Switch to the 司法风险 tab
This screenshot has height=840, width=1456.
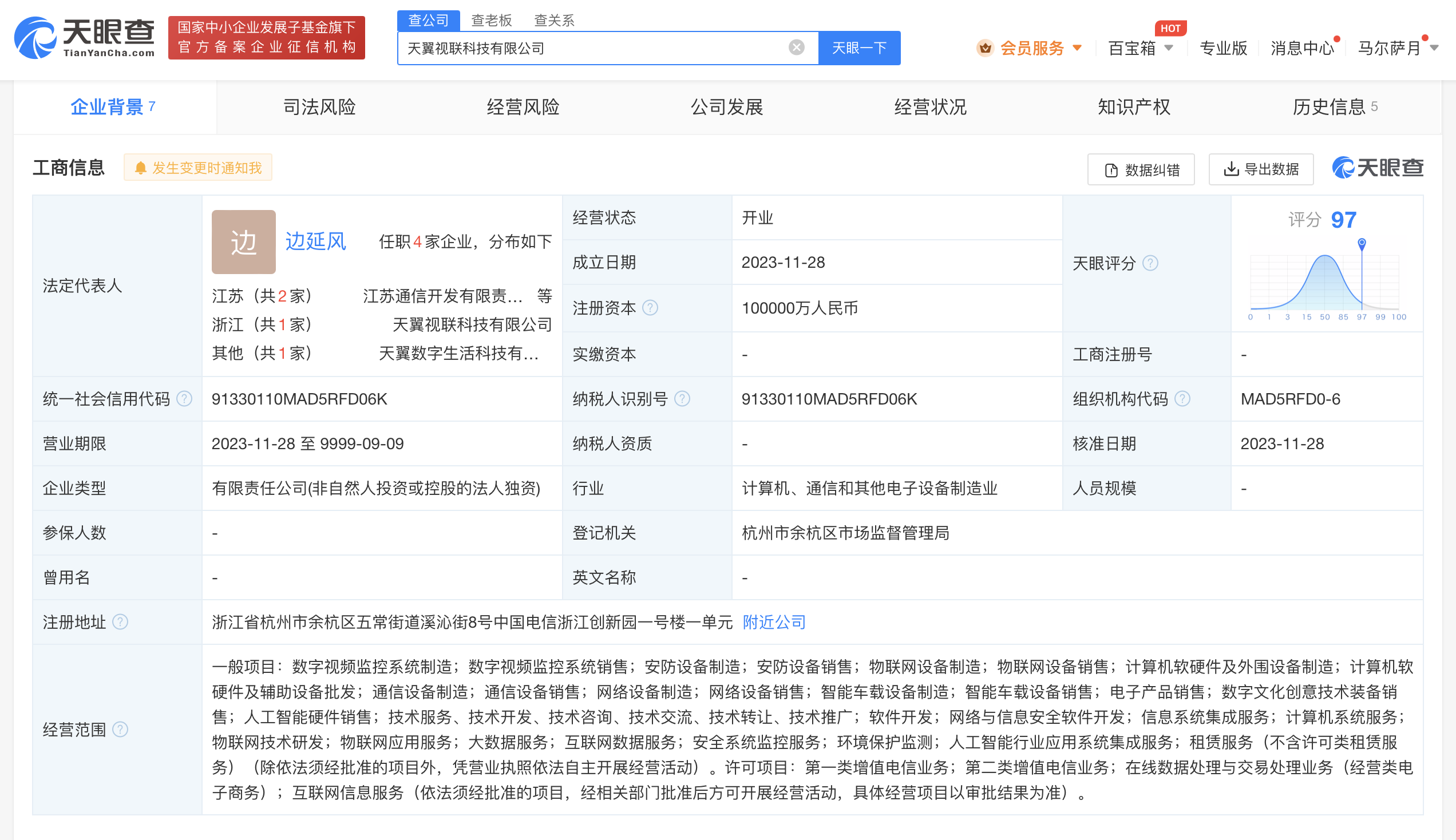[x=319, y=108]
